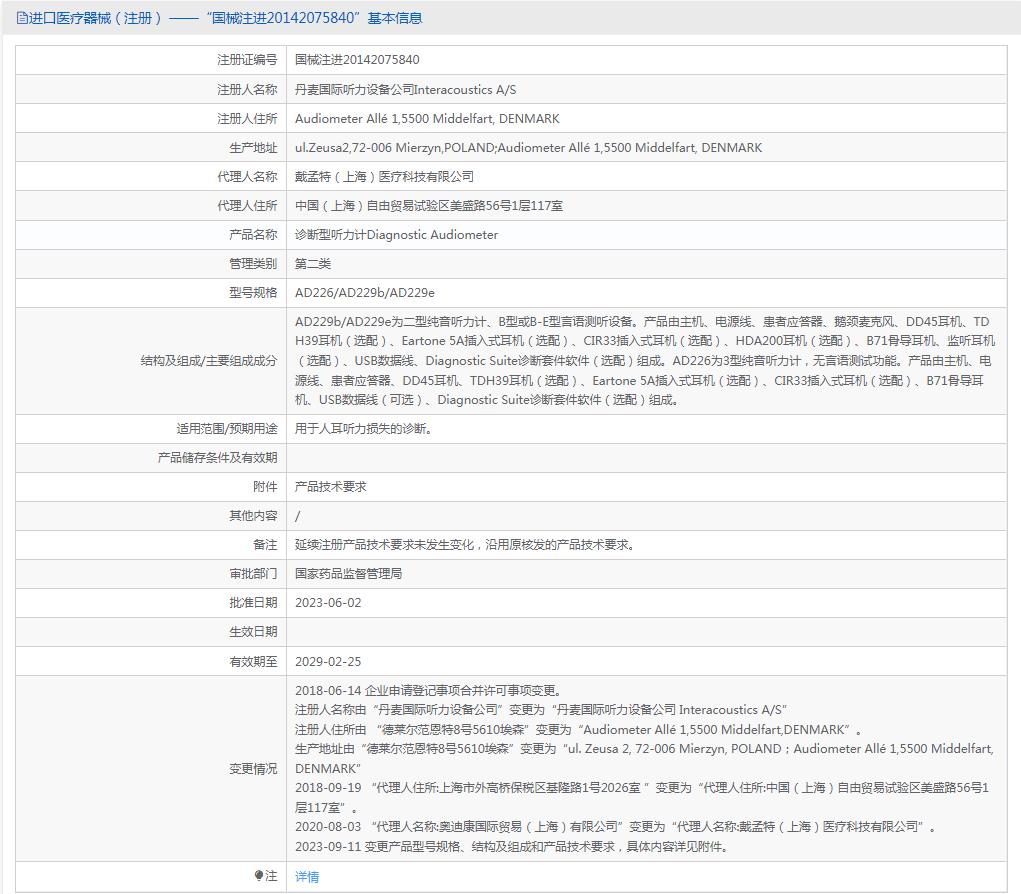Click the 第二类 management category value
Screen dimensions: 1021x894
[313, 264]
